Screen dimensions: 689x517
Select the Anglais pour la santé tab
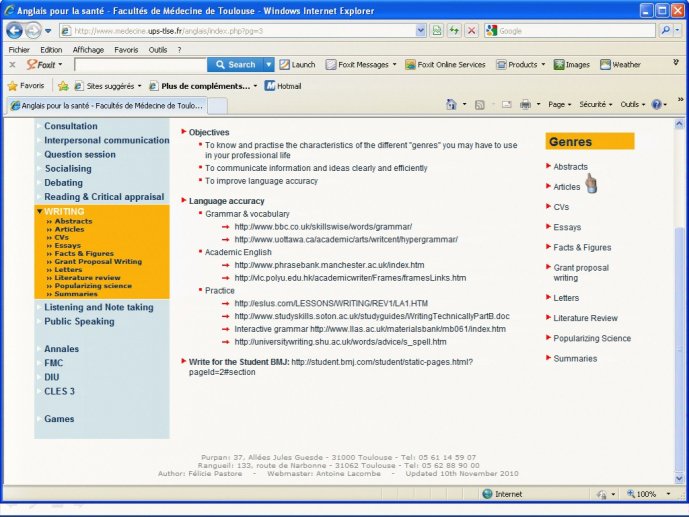106,106
